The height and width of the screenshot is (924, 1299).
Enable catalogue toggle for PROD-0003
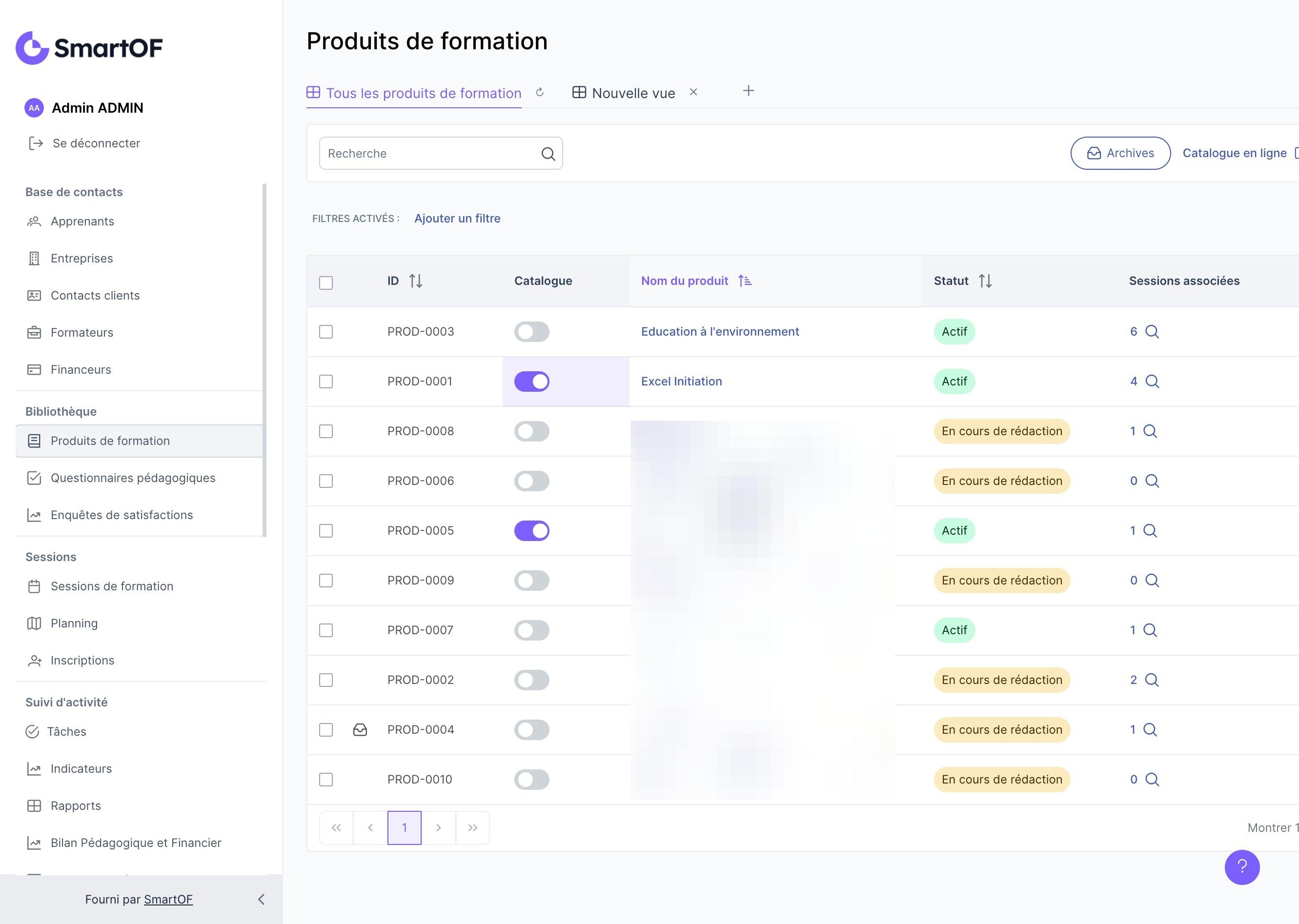pos(531,332)
